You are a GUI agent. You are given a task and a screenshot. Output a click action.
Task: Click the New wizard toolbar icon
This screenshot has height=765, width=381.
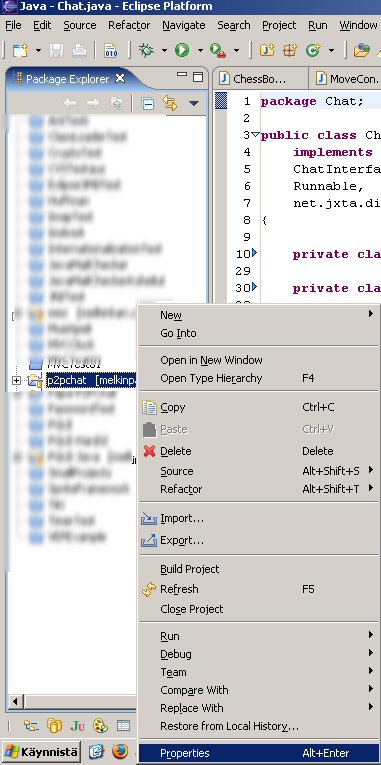coord(20,50)
